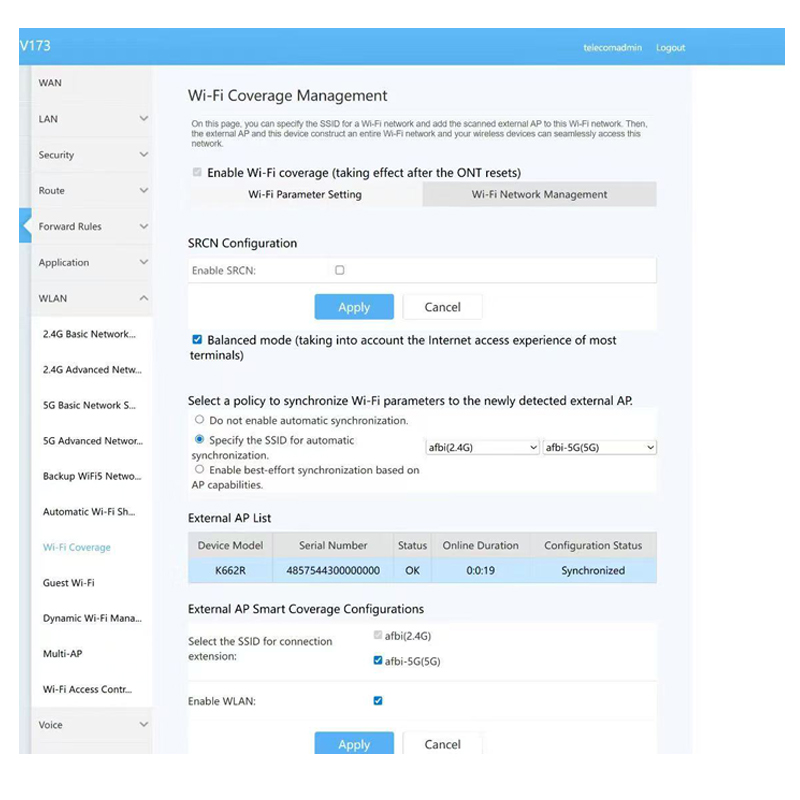Expand the Forward Rules chevron
The image size is (800, 800).
click(143, 227)
